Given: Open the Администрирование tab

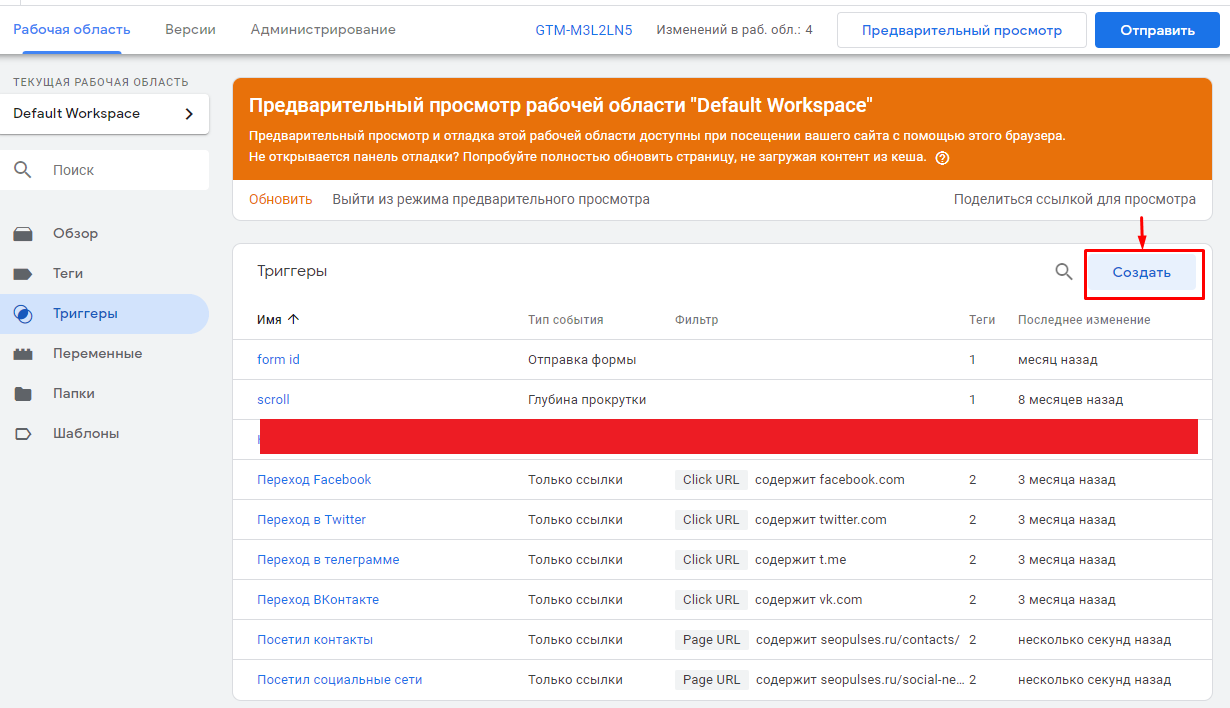Looking at the screenshot, I should coord(323,30).
